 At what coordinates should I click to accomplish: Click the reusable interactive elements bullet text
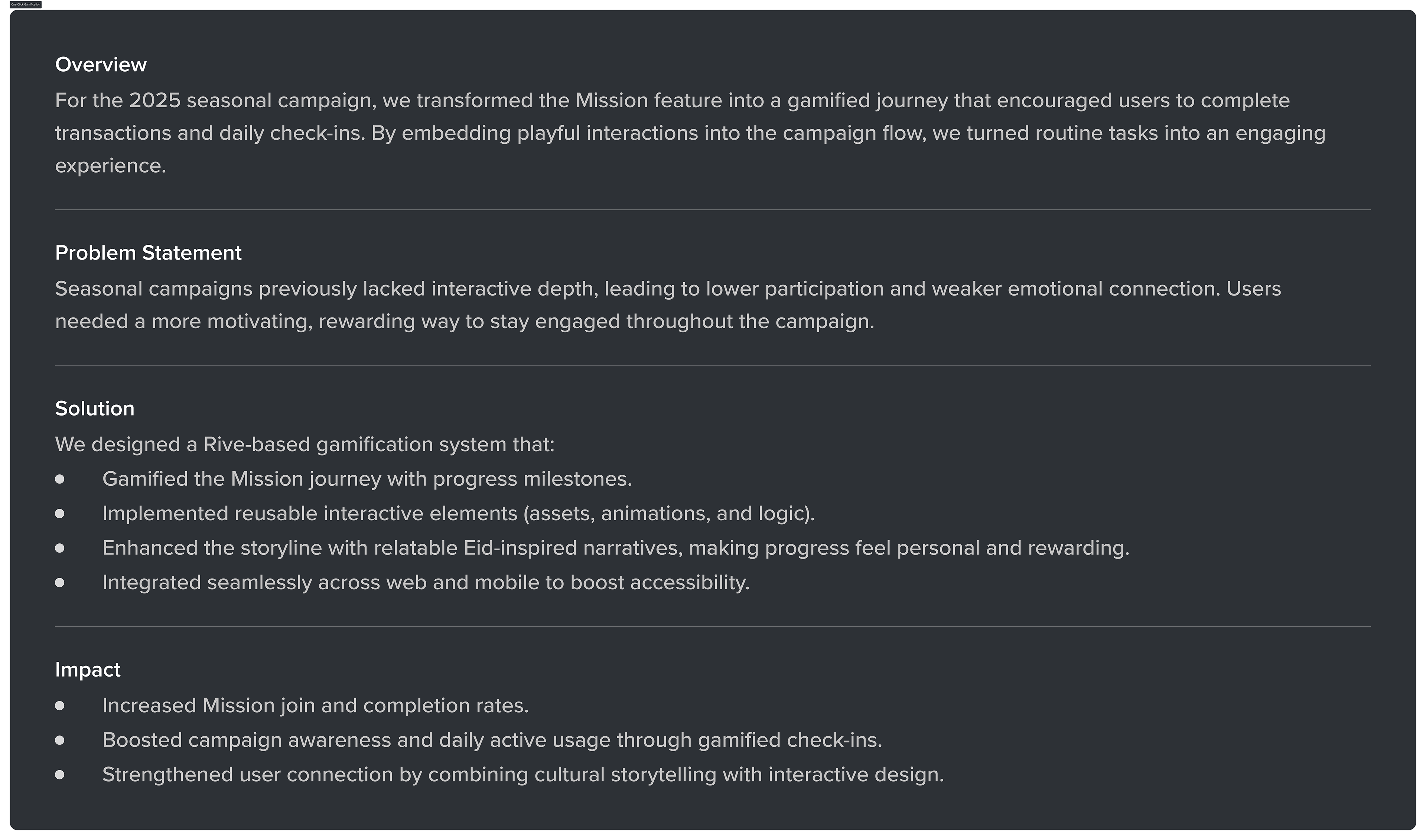(x=458, y=514)
